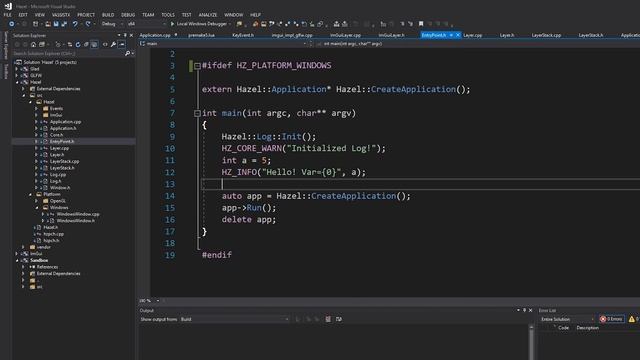Image resolution: width=640 pixels, height=360 pixels.
Task: Toggle Show All Files in Solution Explorer
Action: (94, 44)
